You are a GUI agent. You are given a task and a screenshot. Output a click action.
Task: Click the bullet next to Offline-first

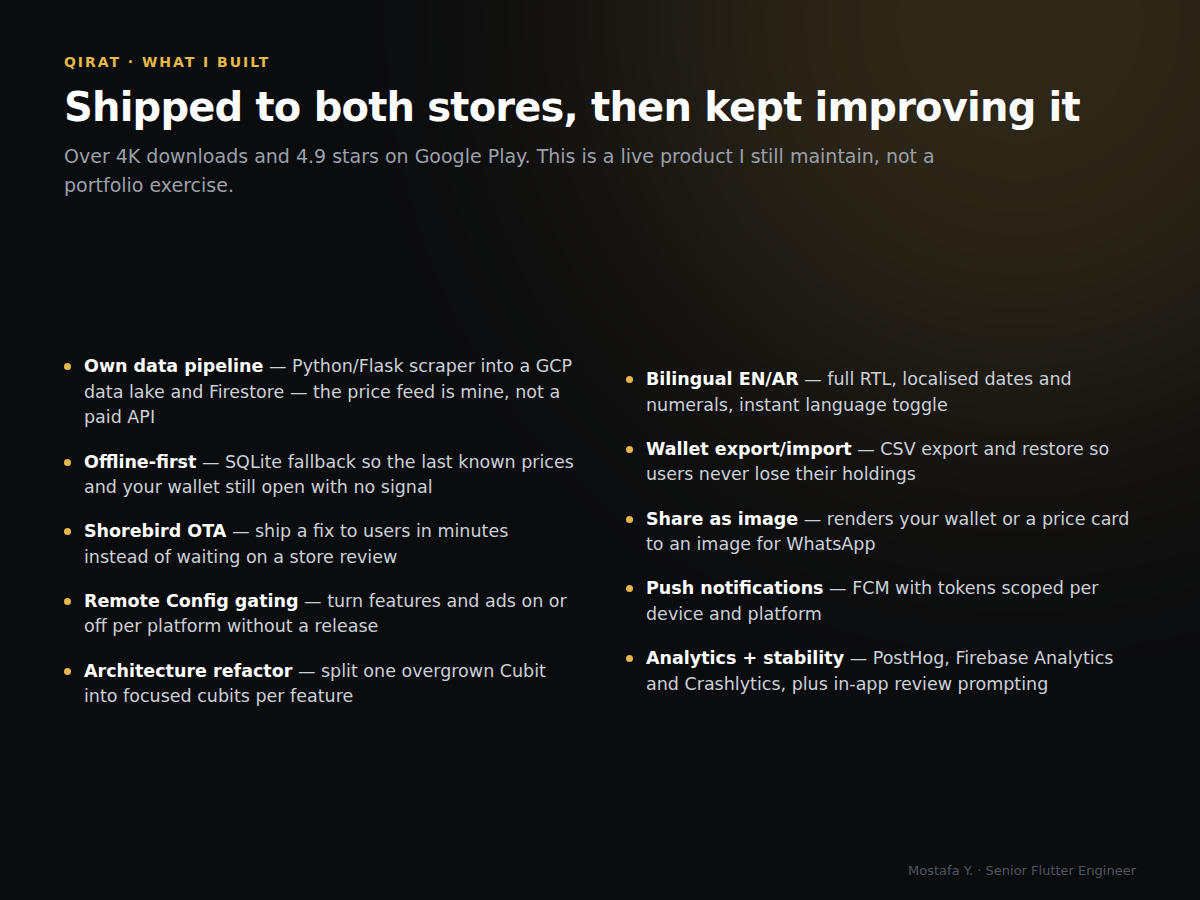pyautogui.click(x=68, y=463)
